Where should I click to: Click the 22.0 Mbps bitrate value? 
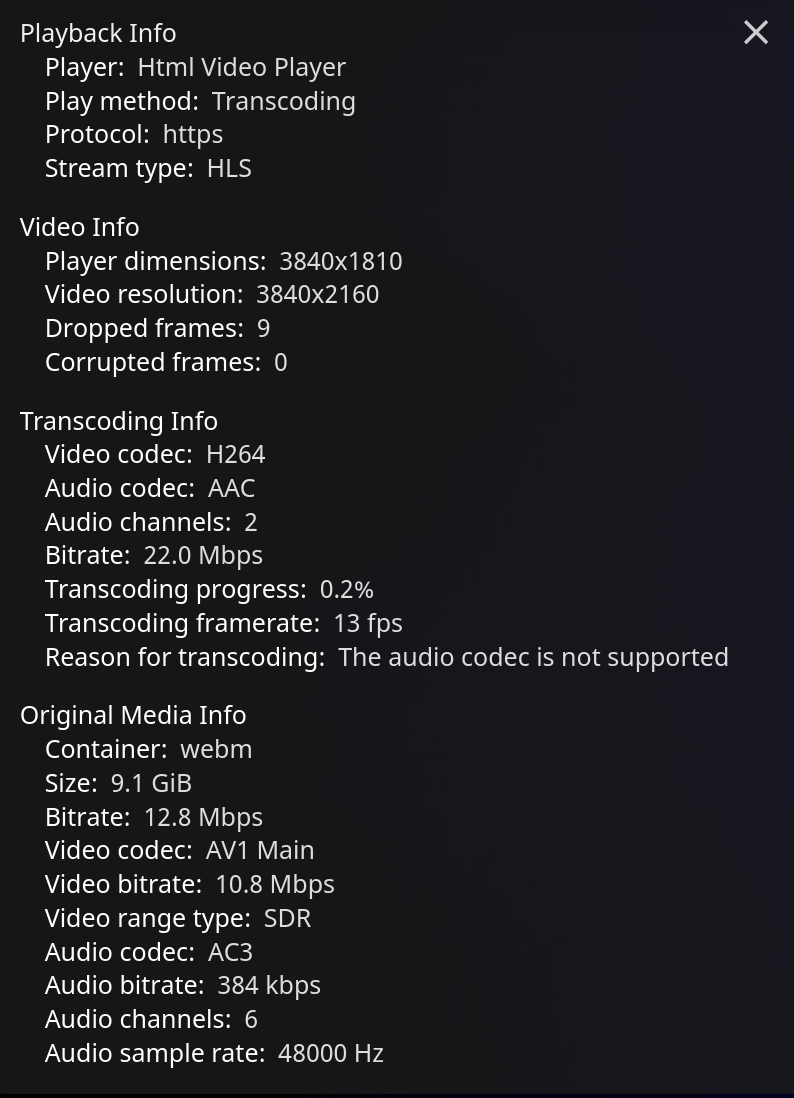(x=203, y=555)
